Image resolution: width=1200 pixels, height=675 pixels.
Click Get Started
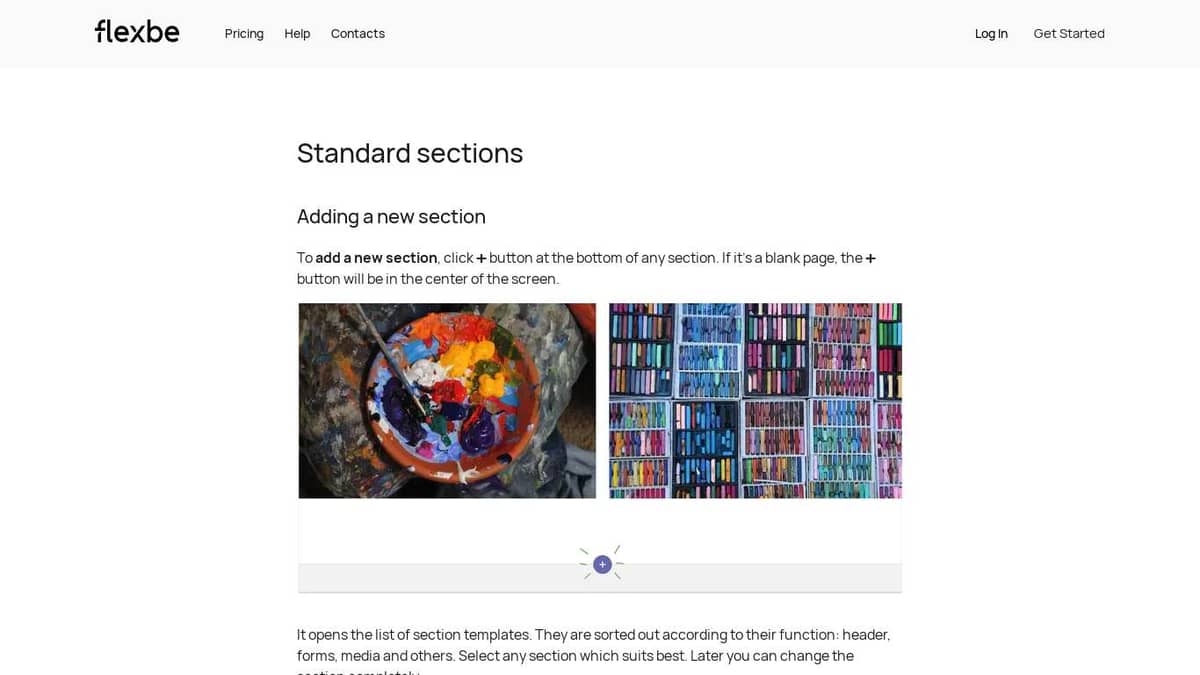coord(1069,33)
